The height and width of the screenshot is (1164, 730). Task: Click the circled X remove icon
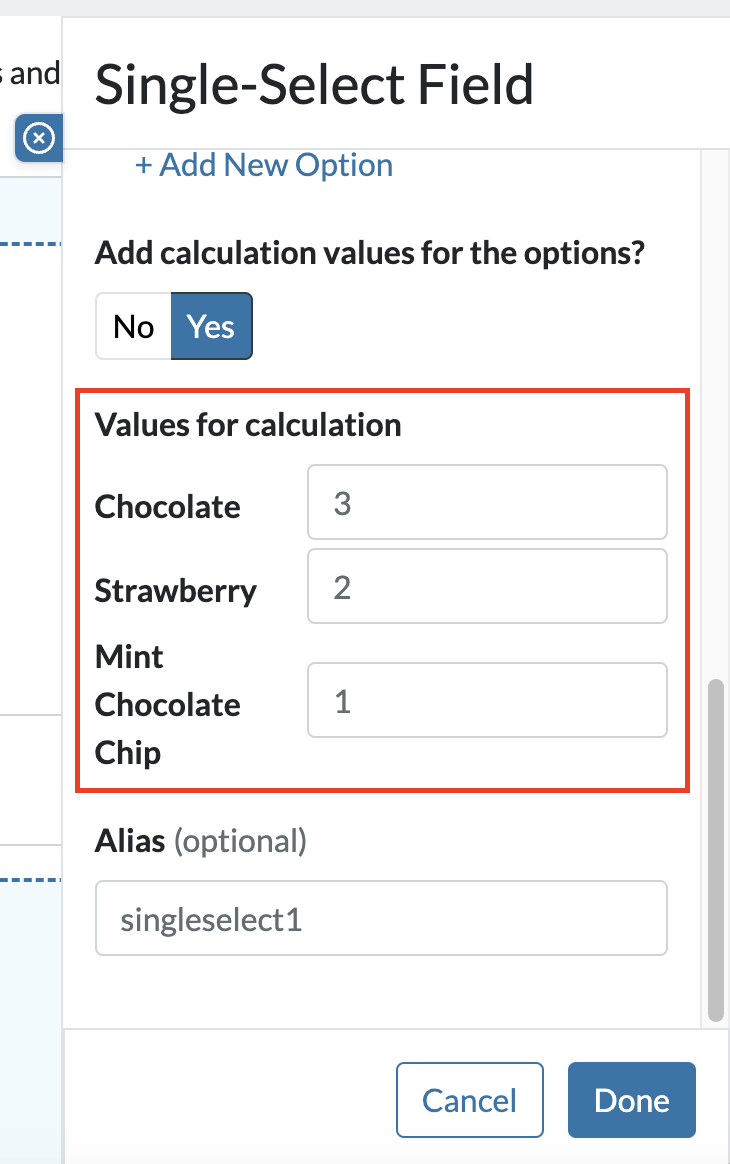click(38, 138)
